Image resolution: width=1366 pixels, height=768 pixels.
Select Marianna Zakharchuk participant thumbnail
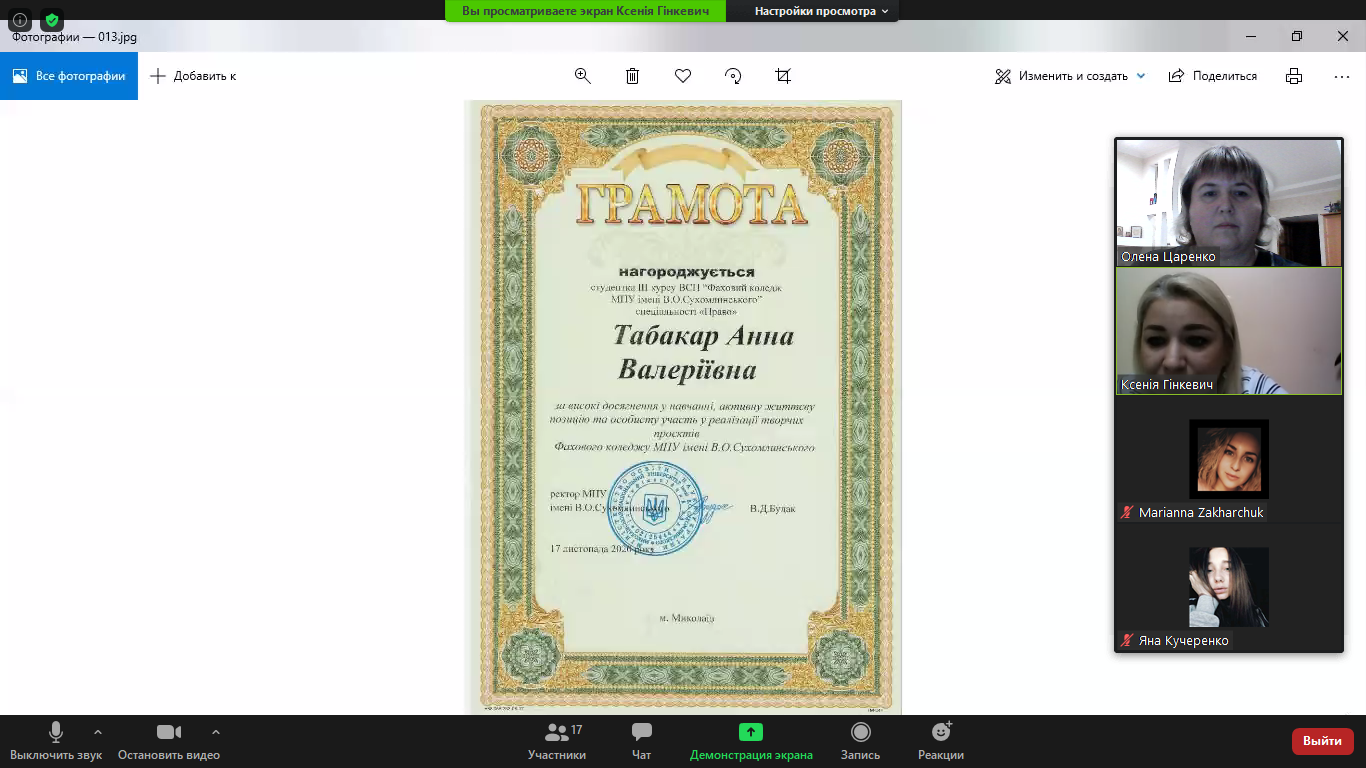1228,459
